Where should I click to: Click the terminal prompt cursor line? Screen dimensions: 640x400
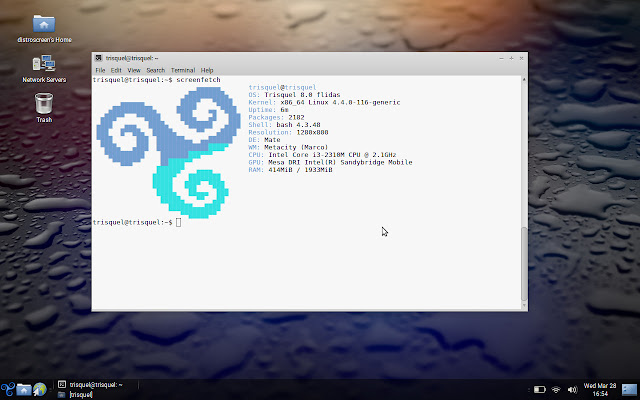click(137, 222)
